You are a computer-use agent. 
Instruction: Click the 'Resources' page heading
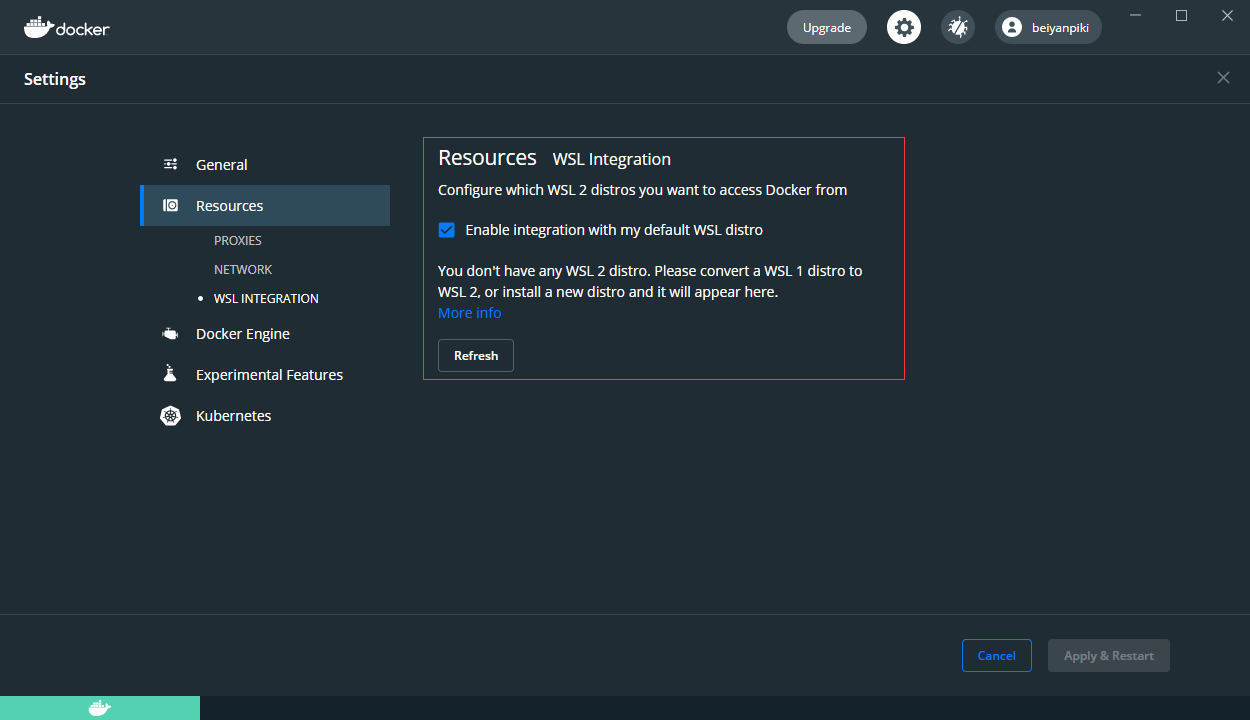[x=488, y=157]
